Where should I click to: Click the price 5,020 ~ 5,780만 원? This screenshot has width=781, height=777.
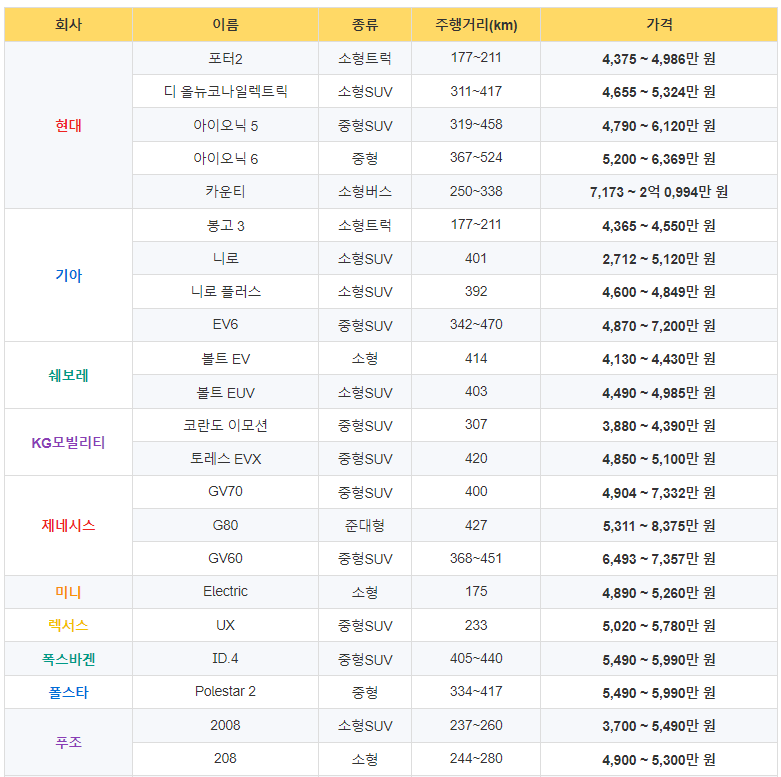659,626
